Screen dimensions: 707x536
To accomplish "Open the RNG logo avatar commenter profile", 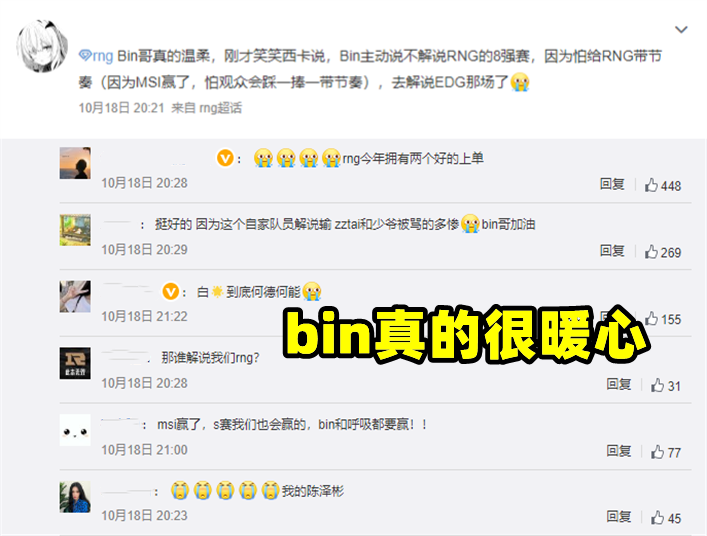I will 75,363.
